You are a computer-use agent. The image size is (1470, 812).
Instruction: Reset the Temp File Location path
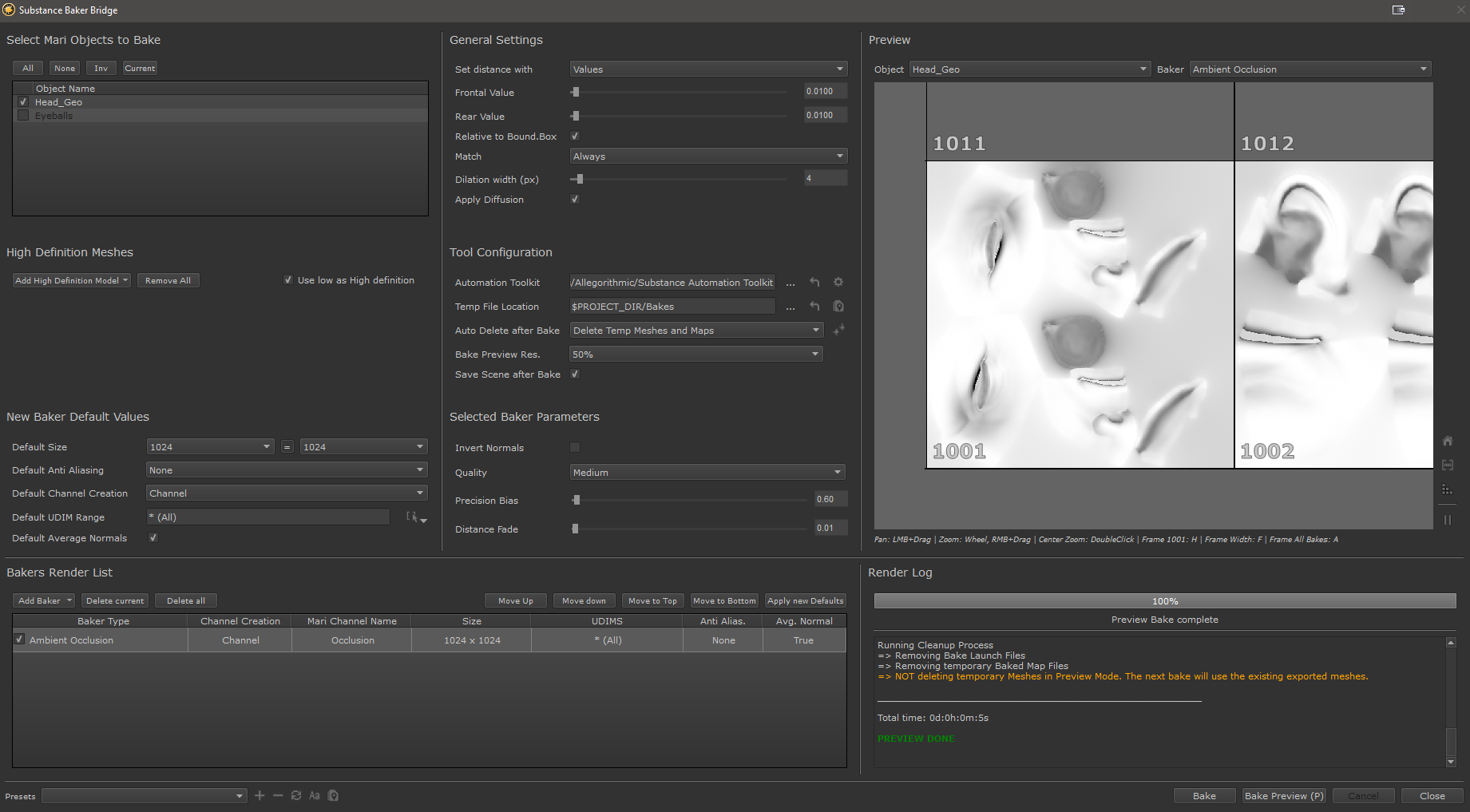pos(814,307)
